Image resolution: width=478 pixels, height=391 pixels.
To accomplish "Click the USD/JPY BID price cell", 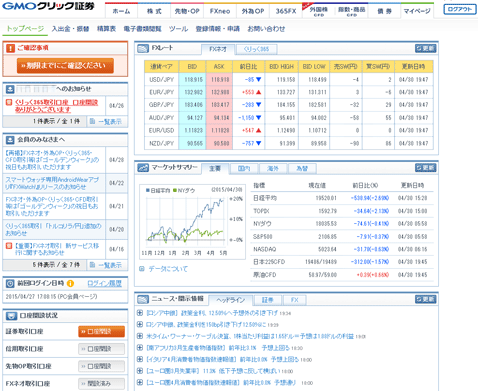I will 192,80.
